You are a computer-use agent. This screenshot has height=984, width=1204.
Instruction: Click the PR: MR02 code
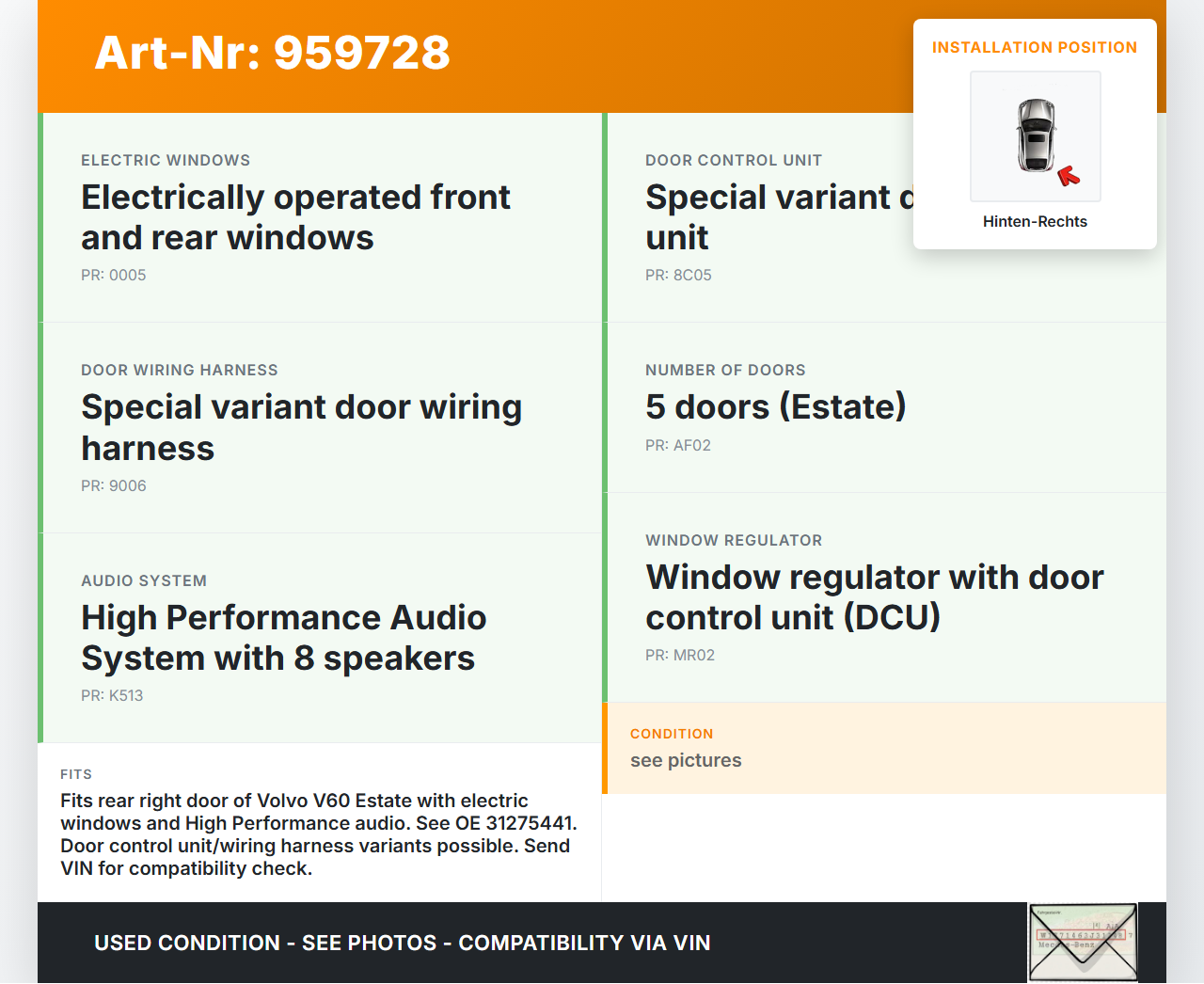pos(680,656)
